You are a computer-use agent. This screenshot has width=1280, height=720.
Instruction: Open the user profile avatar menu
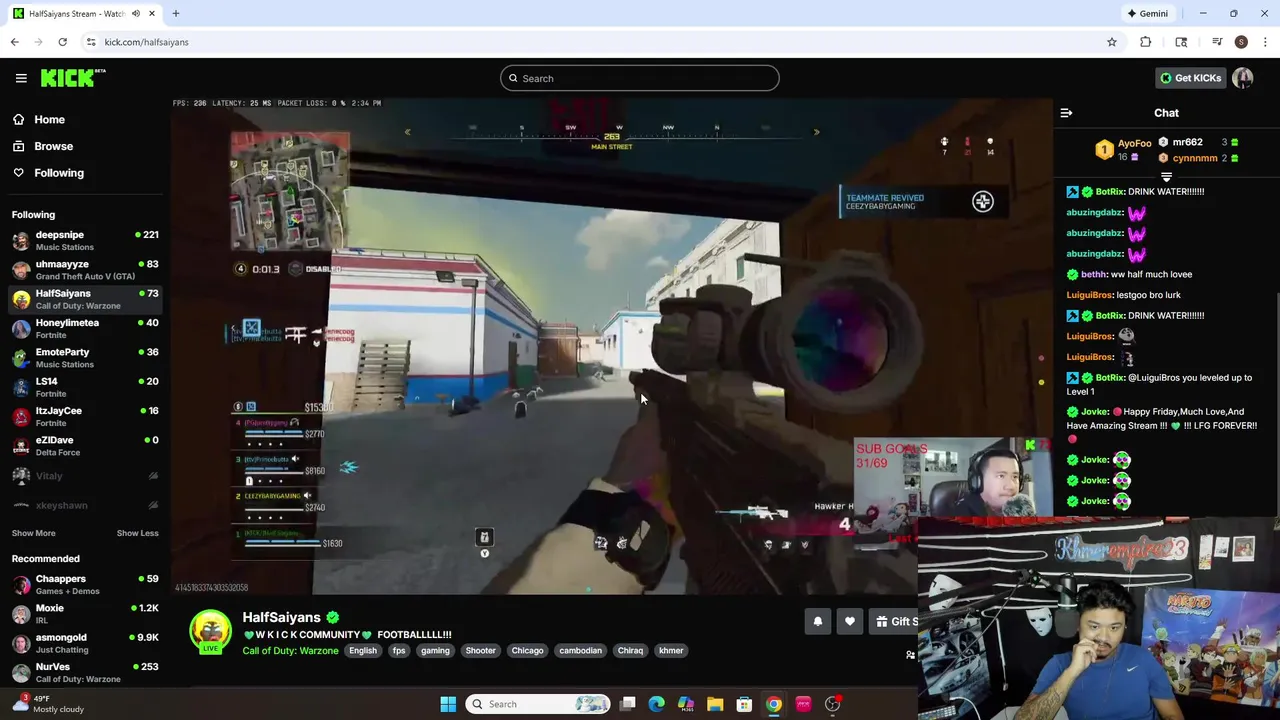click(x=1243, y=78)
